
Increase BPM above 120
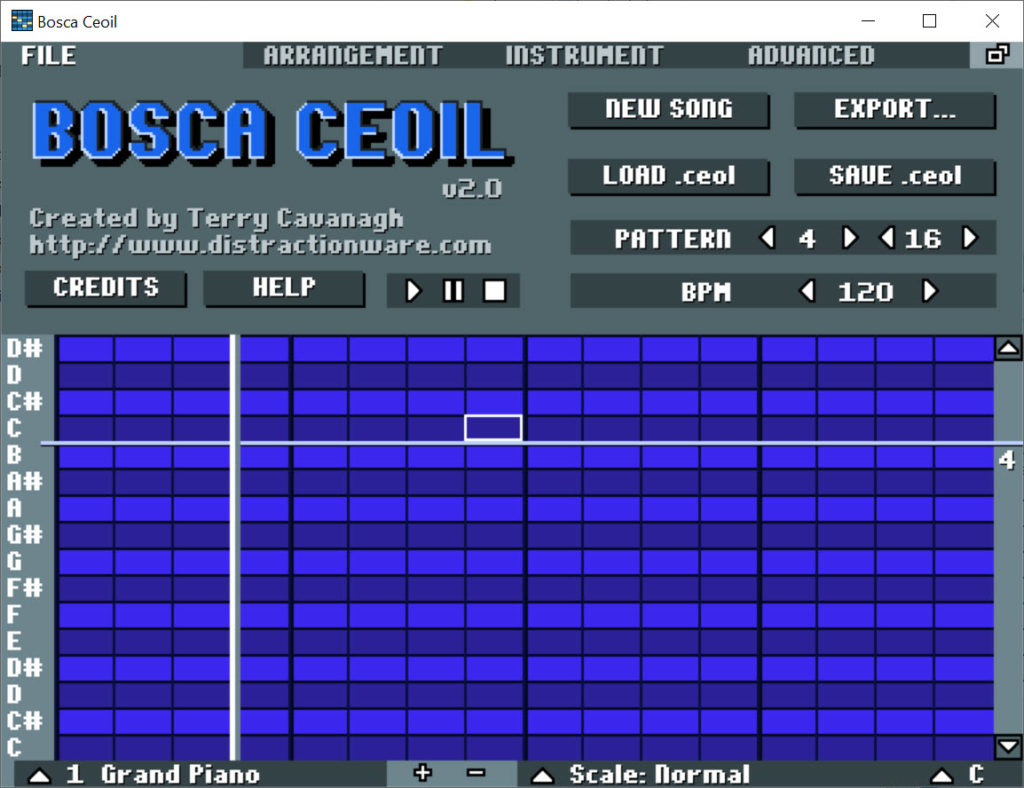pos(930,291)
